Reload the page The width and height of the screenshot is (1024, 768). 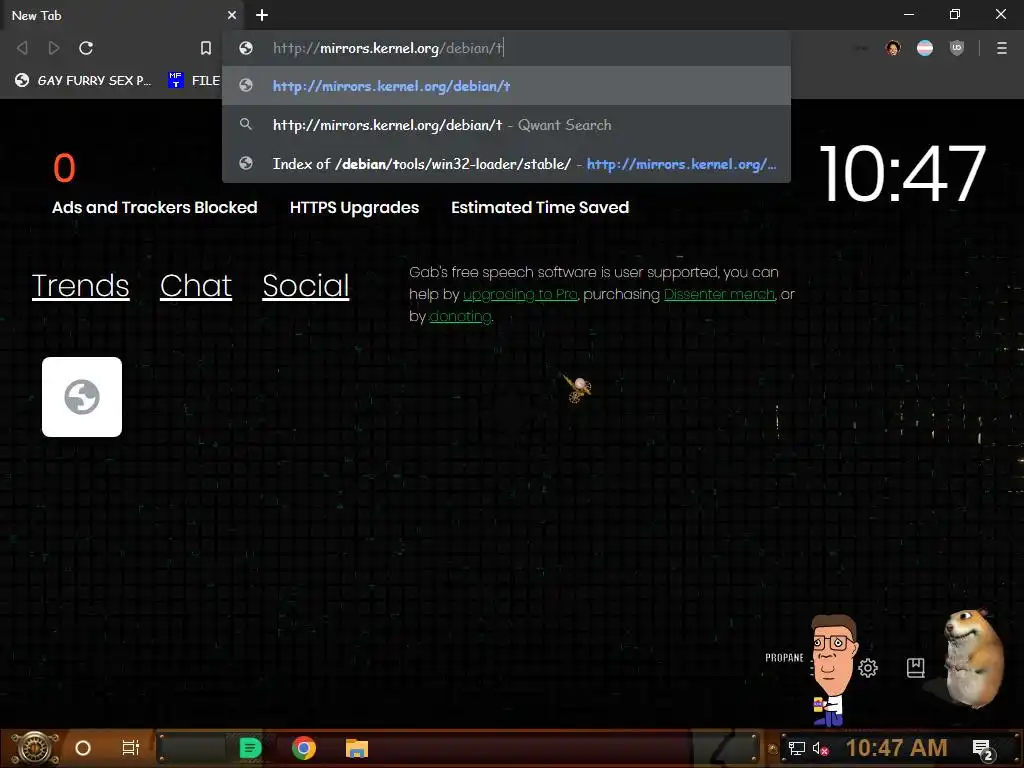[x=86, y=48]
